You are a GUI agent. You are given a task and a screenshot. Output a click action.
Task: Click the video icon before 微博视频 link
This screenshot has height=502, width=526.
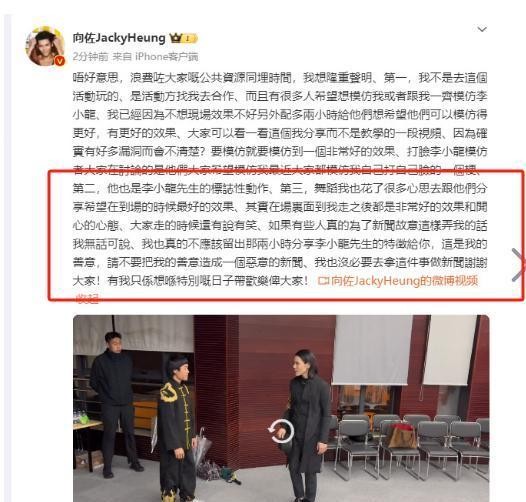pos(323,281)
